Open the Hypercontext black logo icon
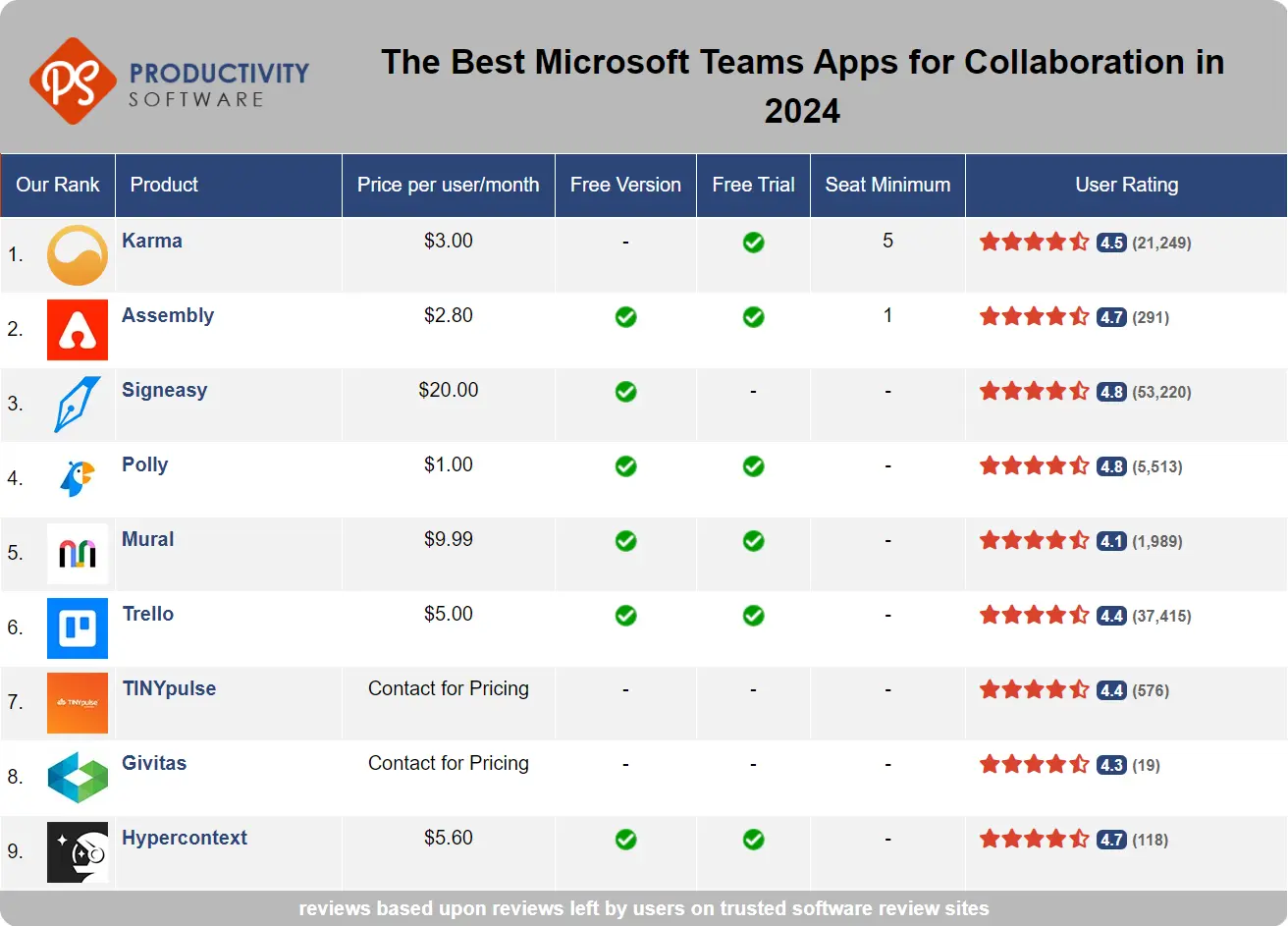Screen dimensions: 1288x926 pyautogui.click(x=78, y=852)
